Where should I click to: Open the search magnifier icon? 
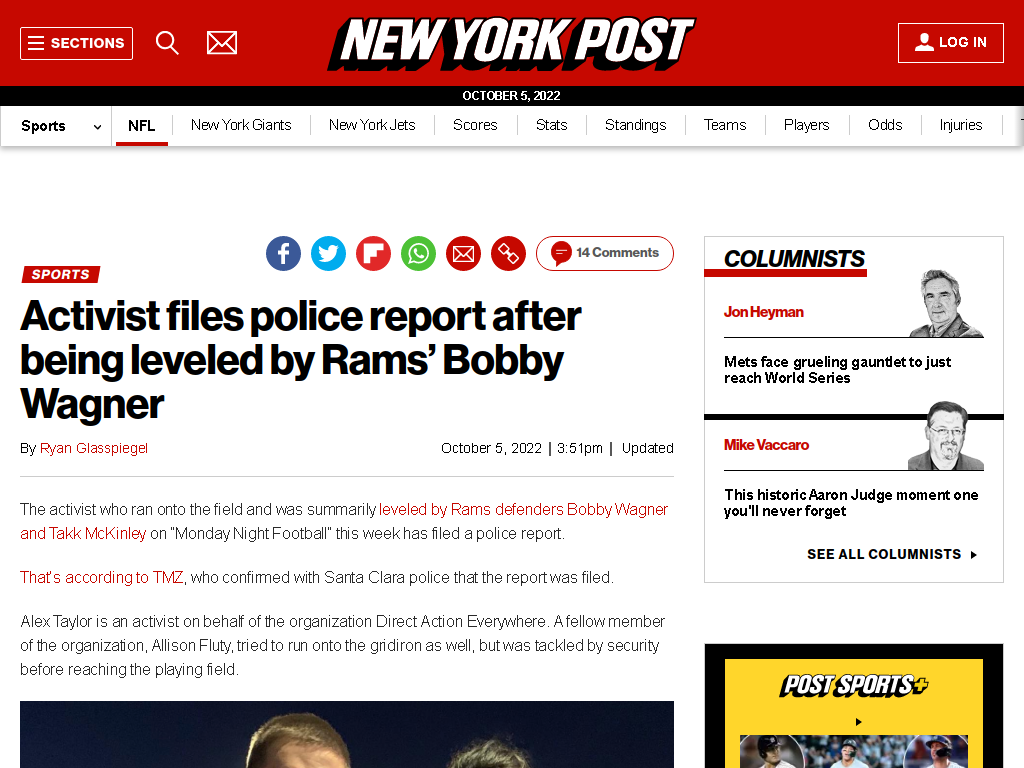click(x=167, y=43)
